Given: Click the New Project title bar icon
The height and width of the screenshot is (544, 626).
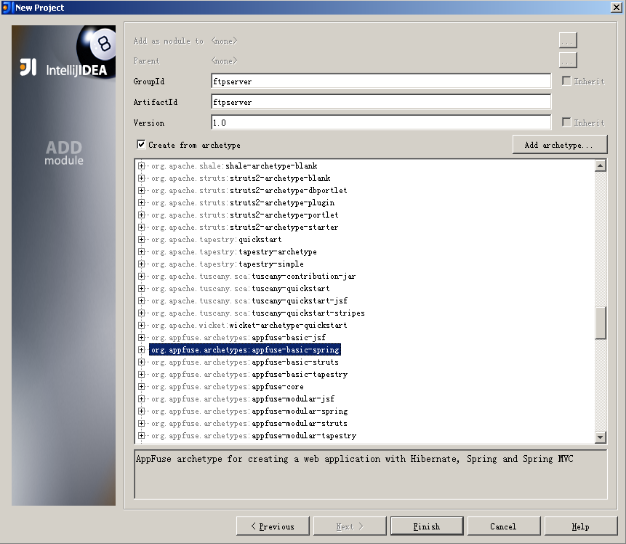Looking at the screenshot, I should [x=6, y=7].
